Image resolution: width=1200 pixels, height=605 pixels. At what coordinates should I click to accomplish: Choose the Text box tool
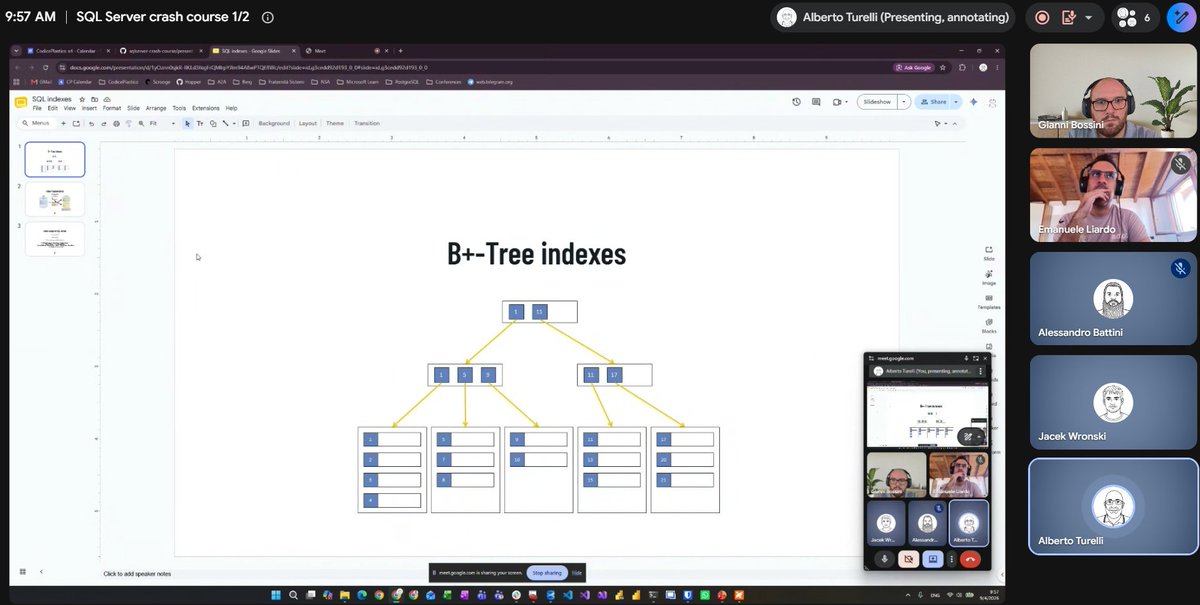[x=200, y=123]
